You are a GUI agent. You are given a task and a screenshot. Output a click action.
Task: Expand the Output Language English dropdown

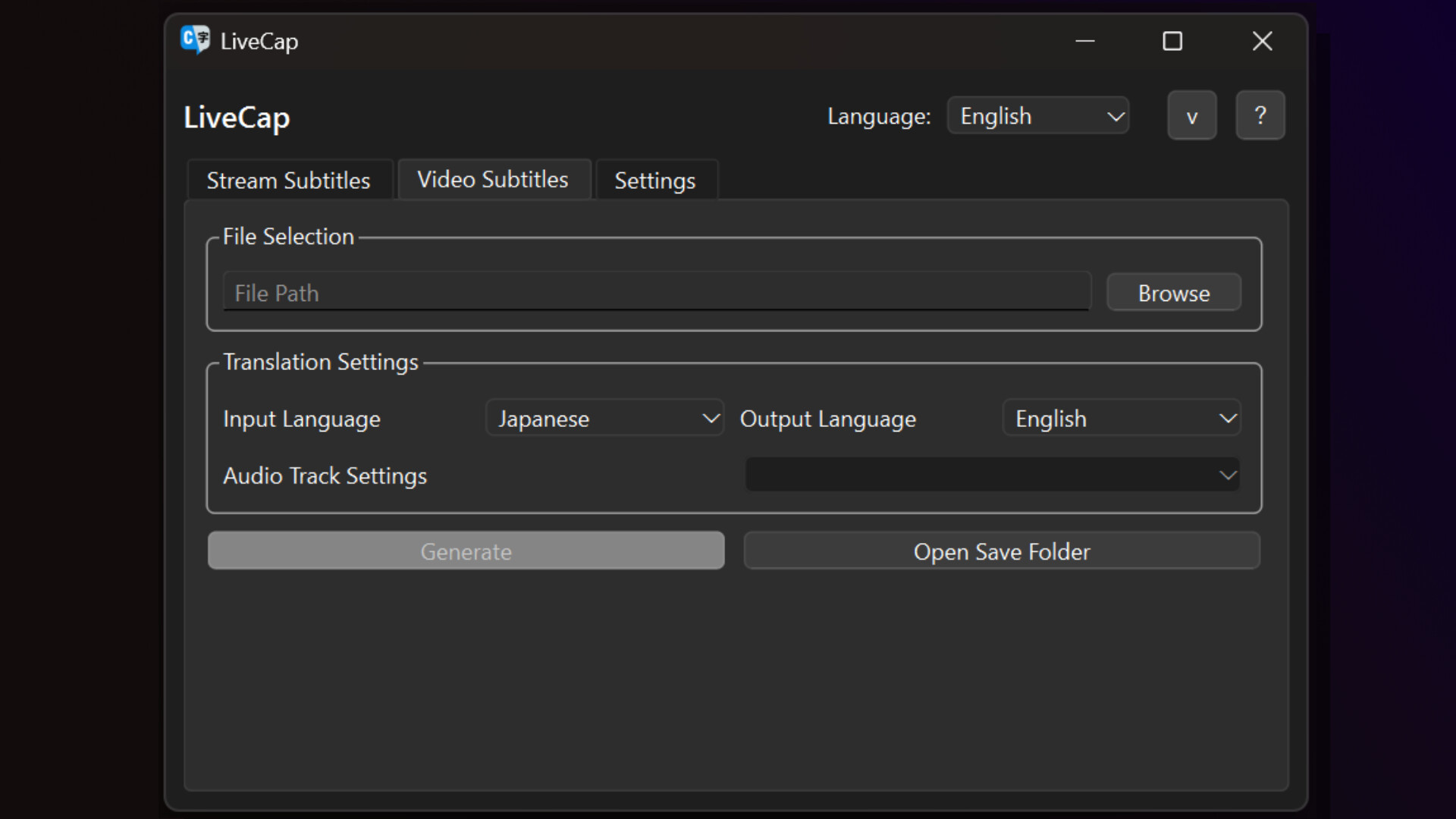pyautogui.click(x=1122, y=418)
